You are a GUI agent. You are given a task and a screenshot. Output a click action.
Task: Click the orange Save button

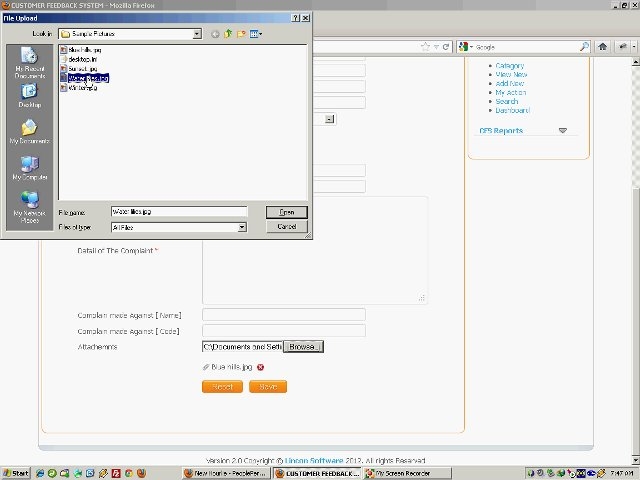[268, 387]
